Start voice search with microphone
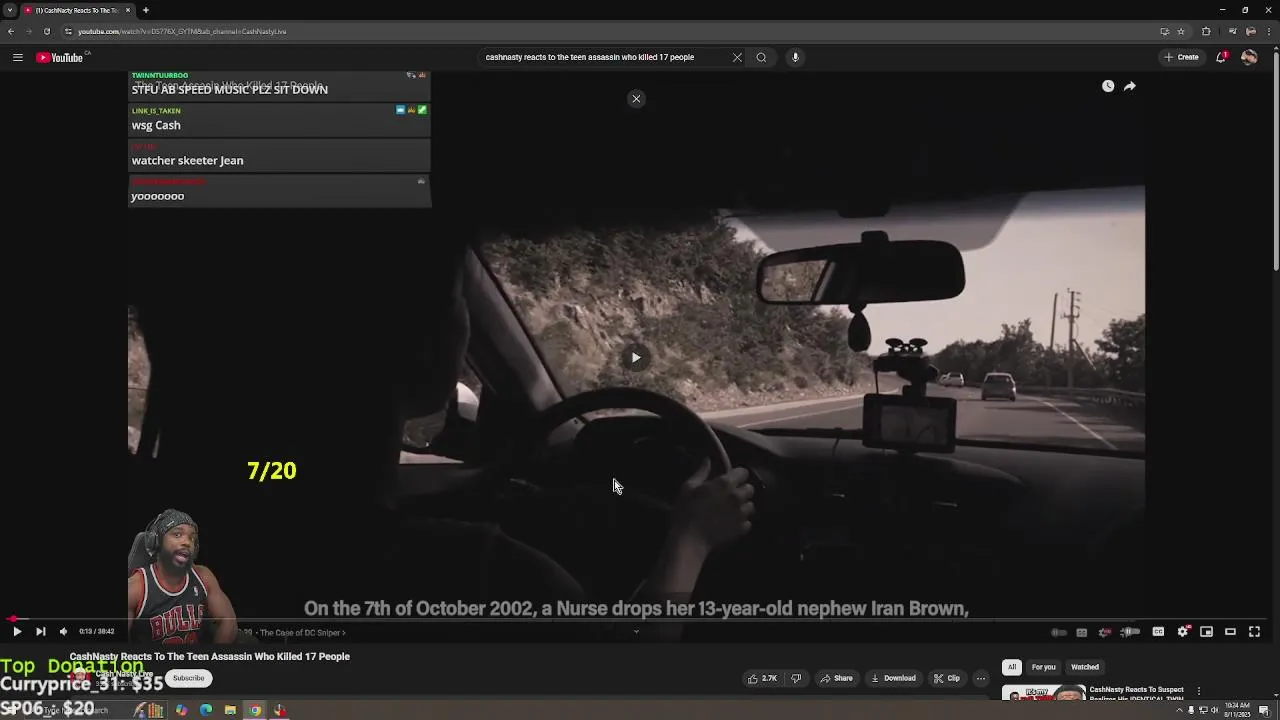Image resolution: width=1280 pixels, height=720 pixels. [x=795, y=57]
